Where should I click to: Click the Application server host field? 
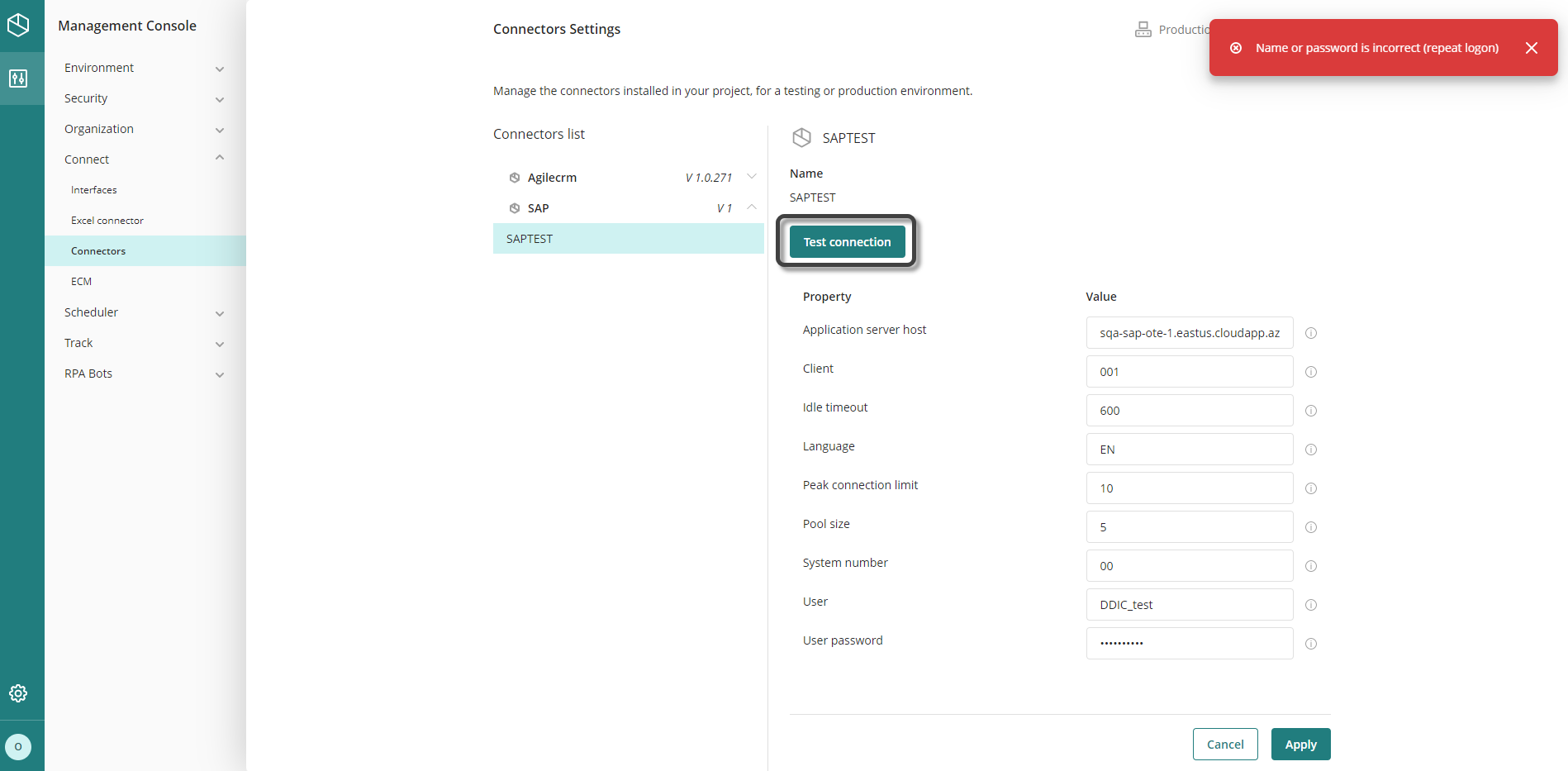[x=1190, y=333]
